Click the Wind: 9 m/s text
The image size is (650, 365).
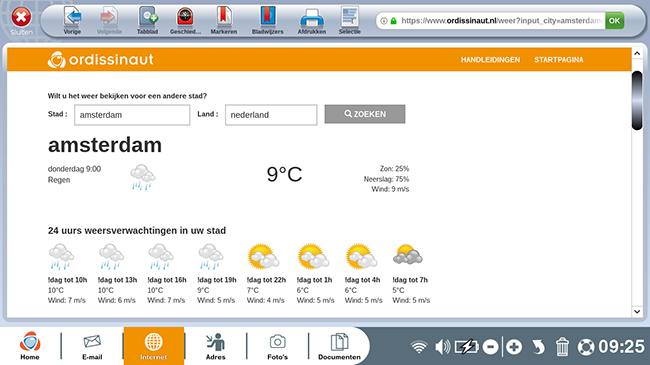390,189
